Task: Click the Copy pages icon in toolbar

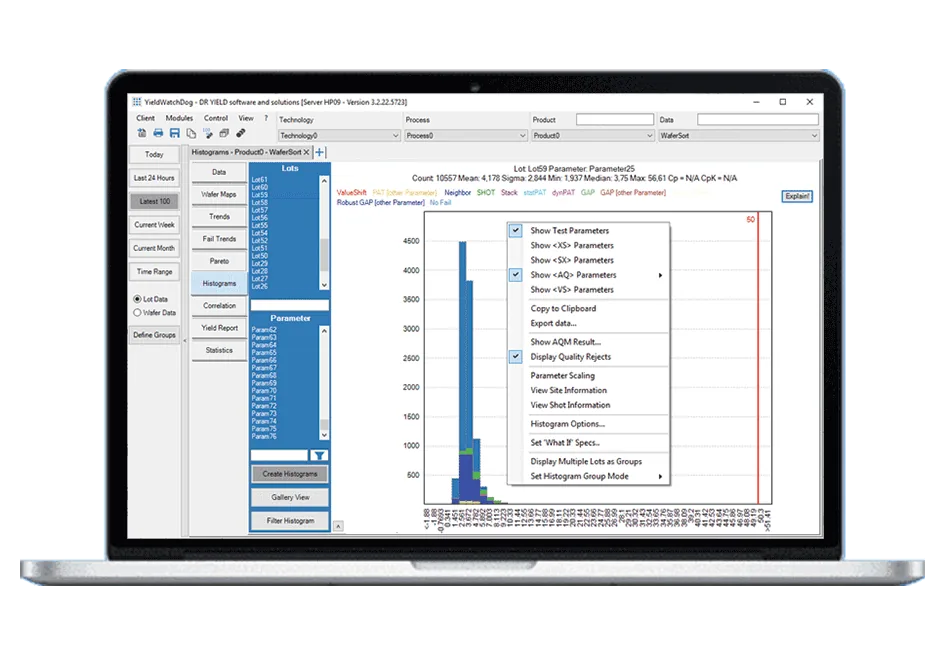Action: click(191, 133)
